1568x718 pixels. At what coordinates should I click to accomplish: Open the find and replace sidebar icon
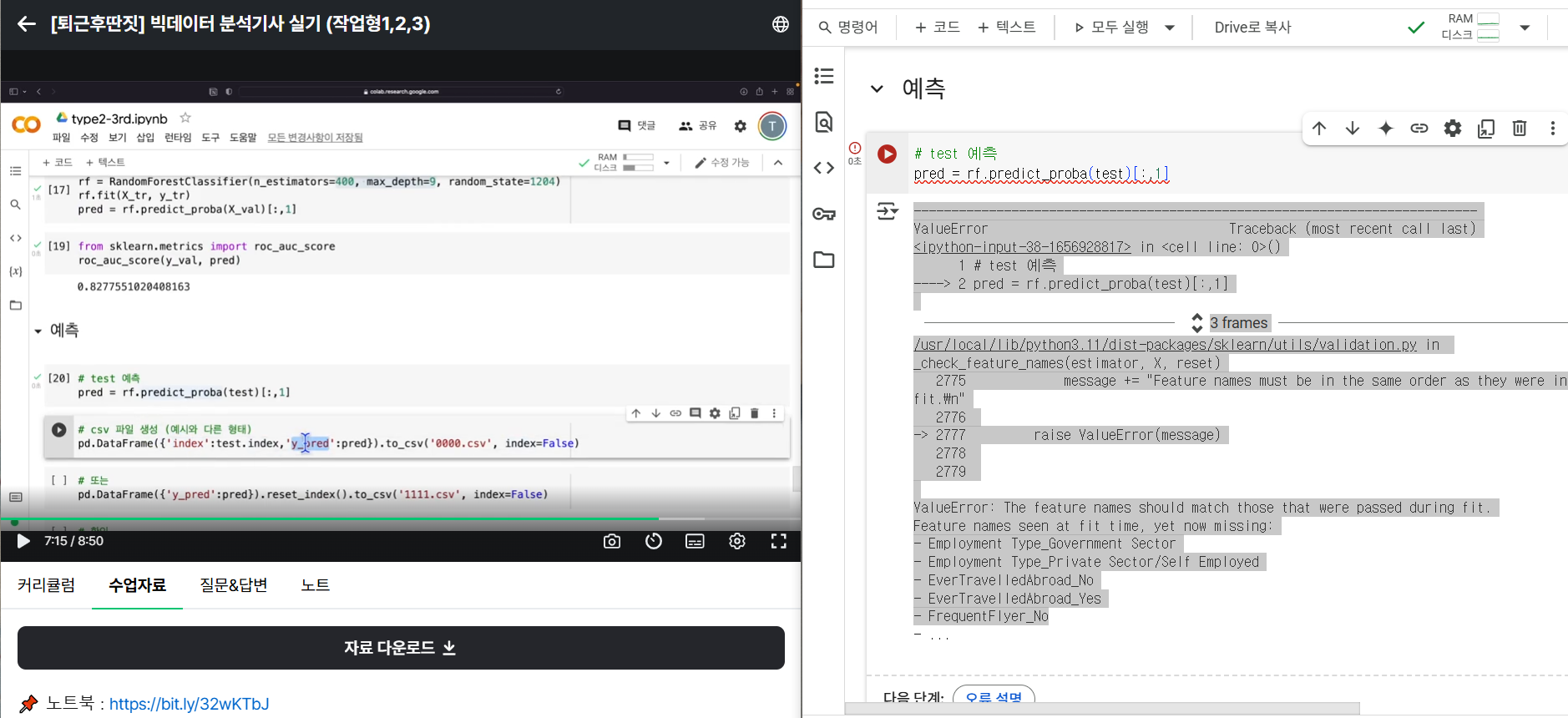824,122
